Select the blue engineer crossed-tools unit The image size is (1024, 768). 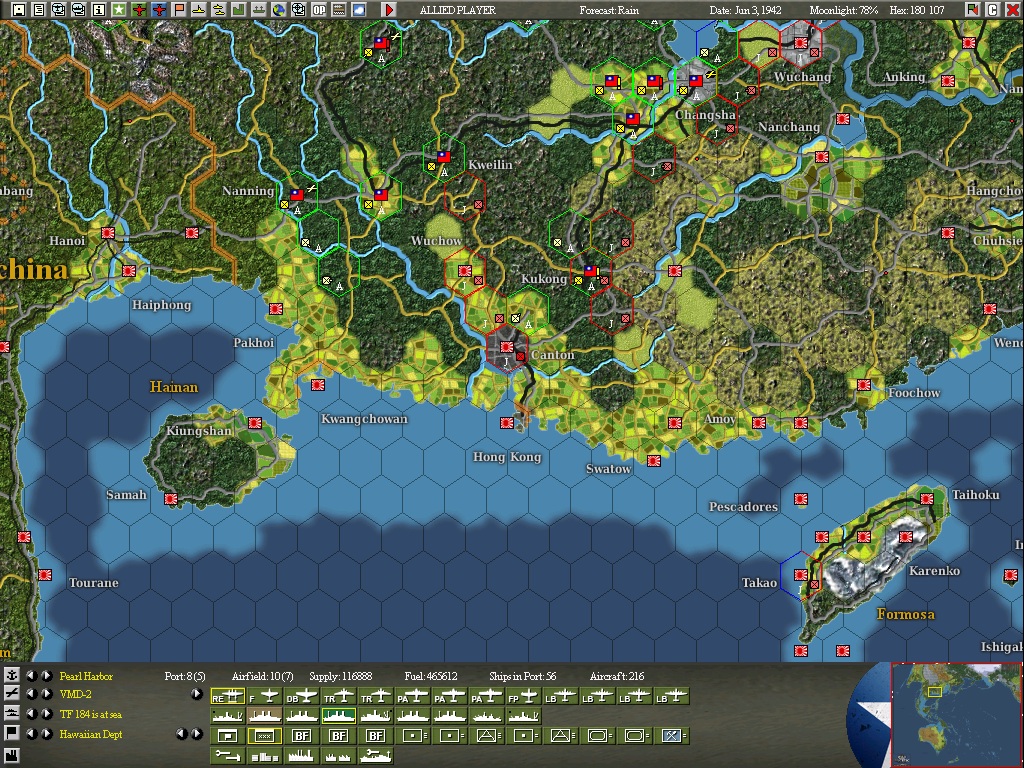(x=672, y=736)
